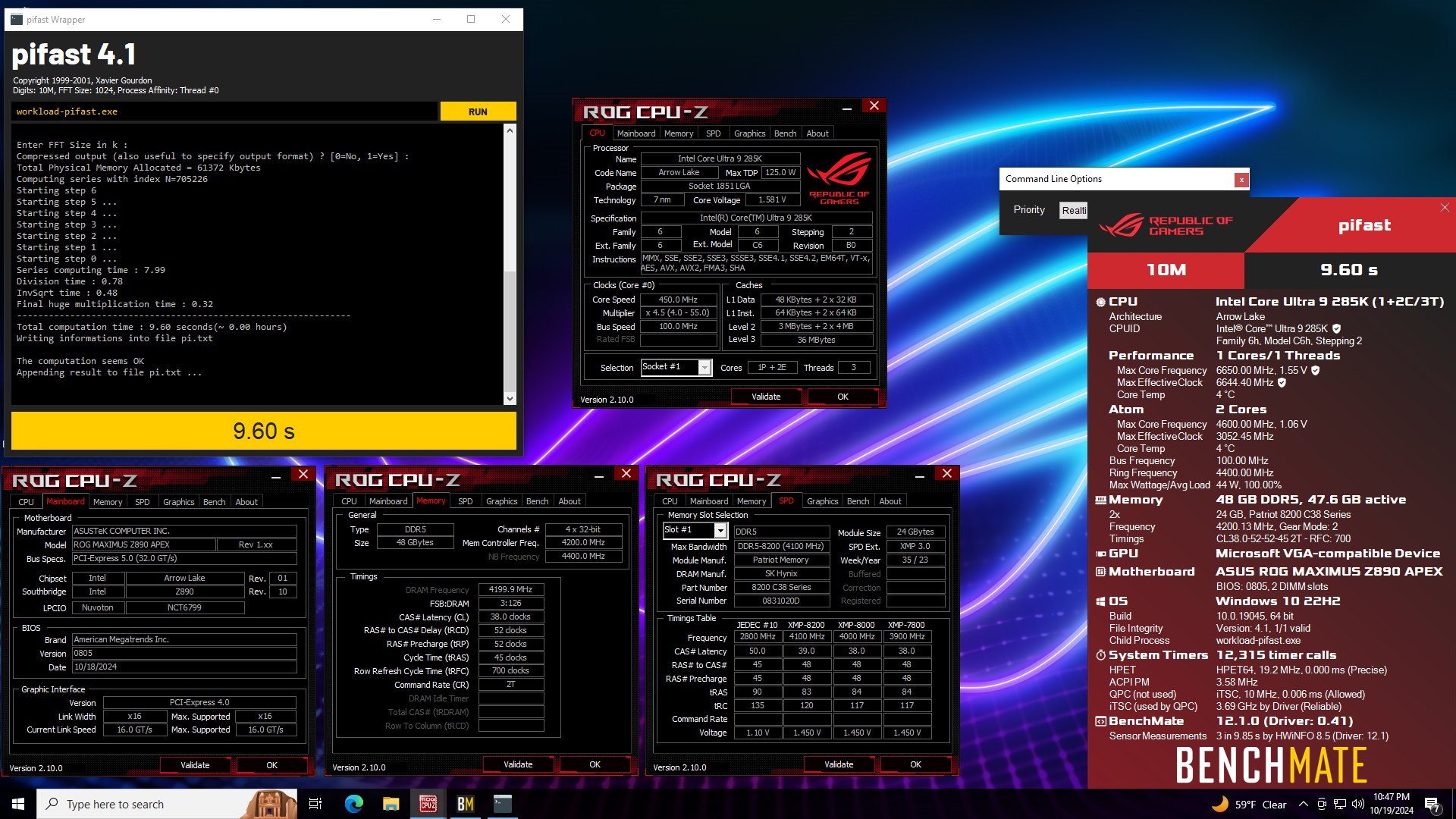Click the Windows search box
The image size is (1456, 819).
167,804
